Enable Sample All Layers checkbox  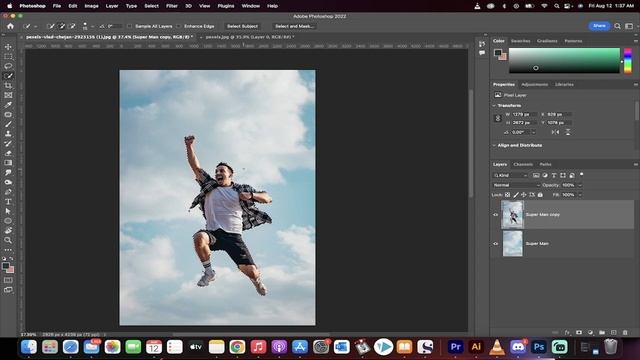(129, 26)
